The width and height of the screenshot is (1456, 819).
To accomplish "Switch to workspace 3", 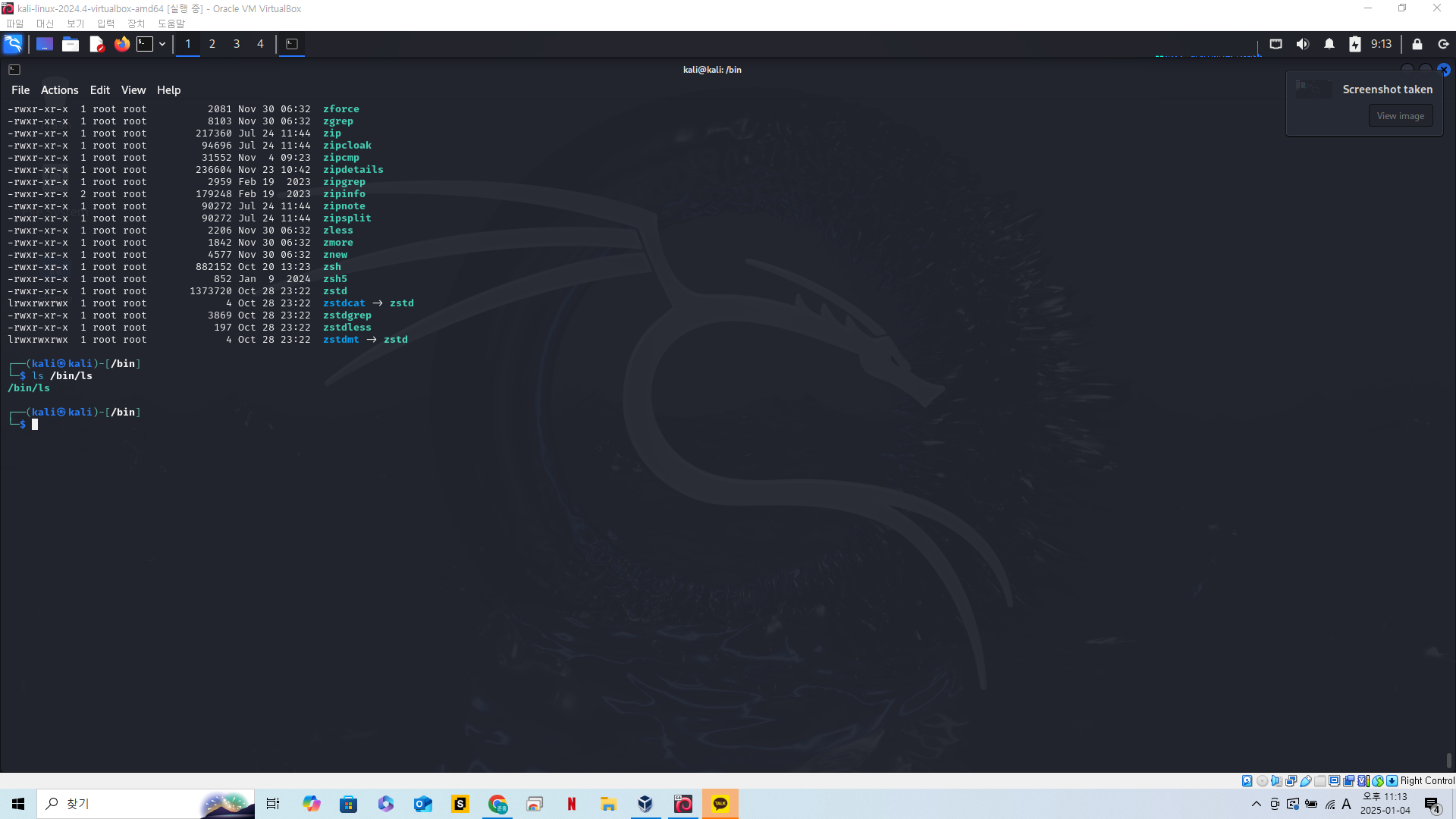I will (237, 44).
